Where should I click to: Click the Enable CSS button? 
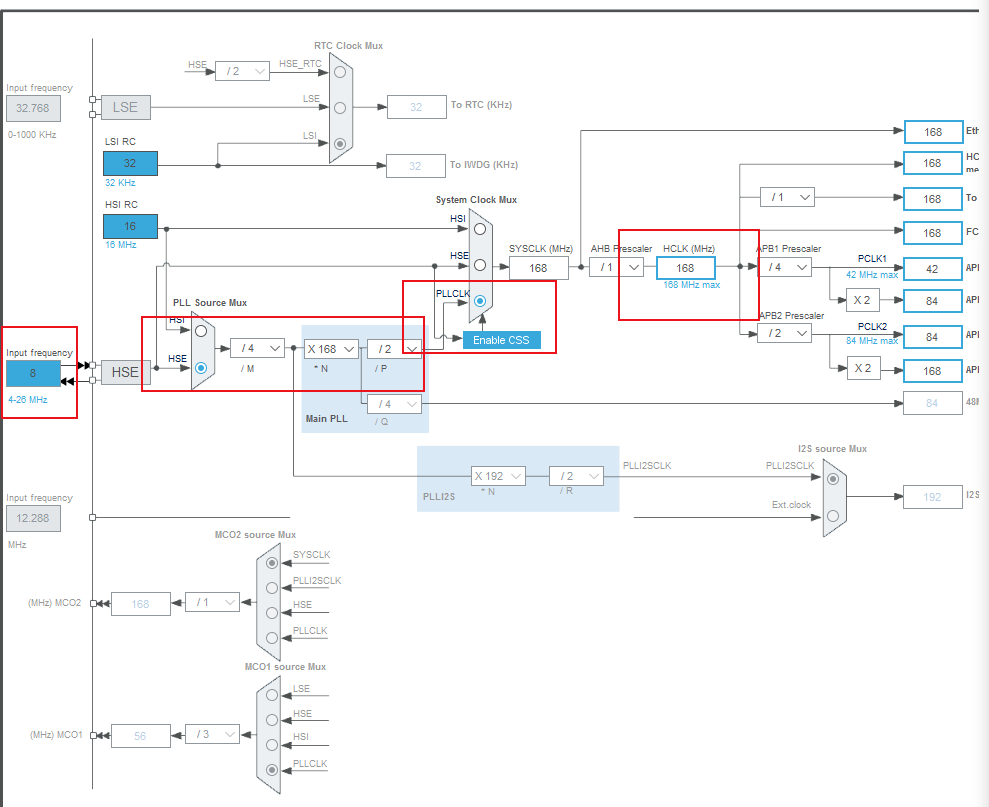[x=501, y=340]
